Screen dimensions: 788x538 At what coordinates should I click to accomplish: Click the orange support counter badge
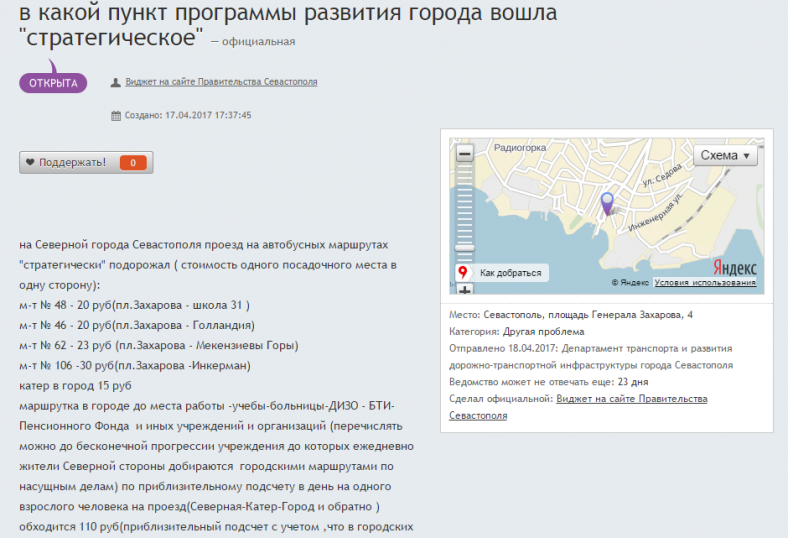click(133, 162)
